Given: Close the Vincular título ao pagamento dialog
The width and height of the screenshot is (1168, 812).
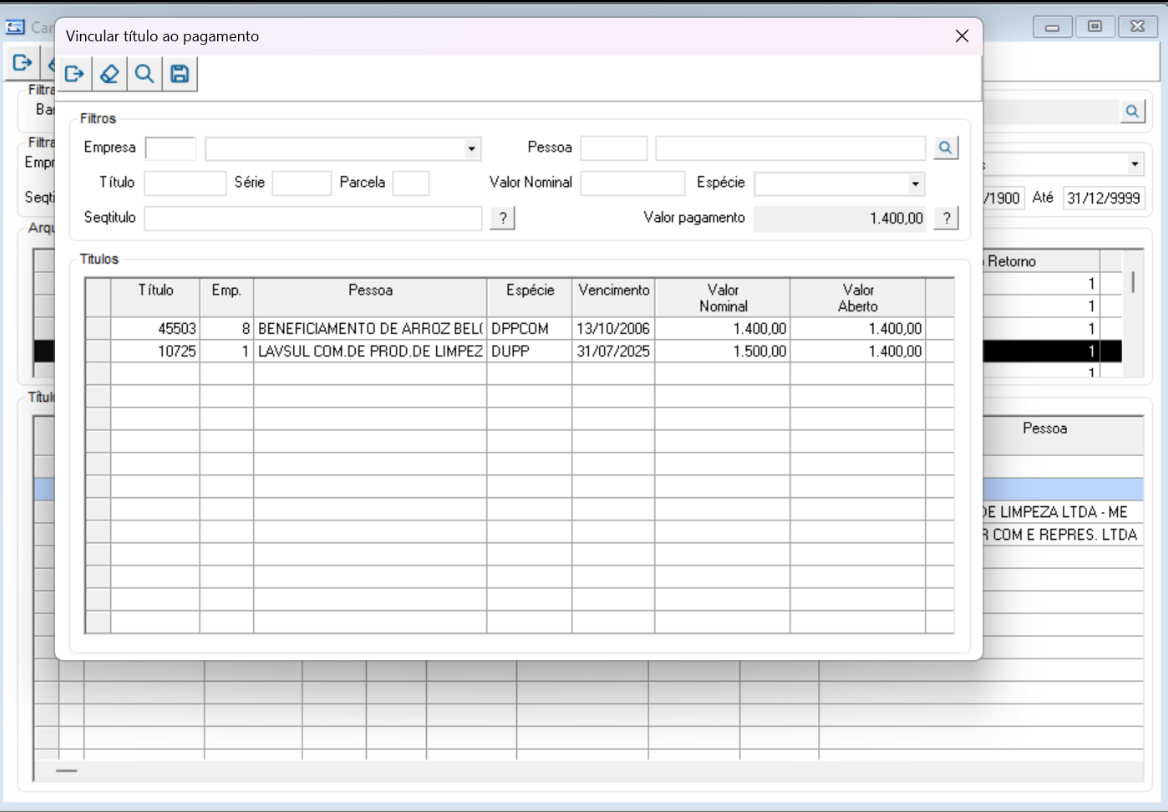Looking at the screenshot, I should coord(962,36).
